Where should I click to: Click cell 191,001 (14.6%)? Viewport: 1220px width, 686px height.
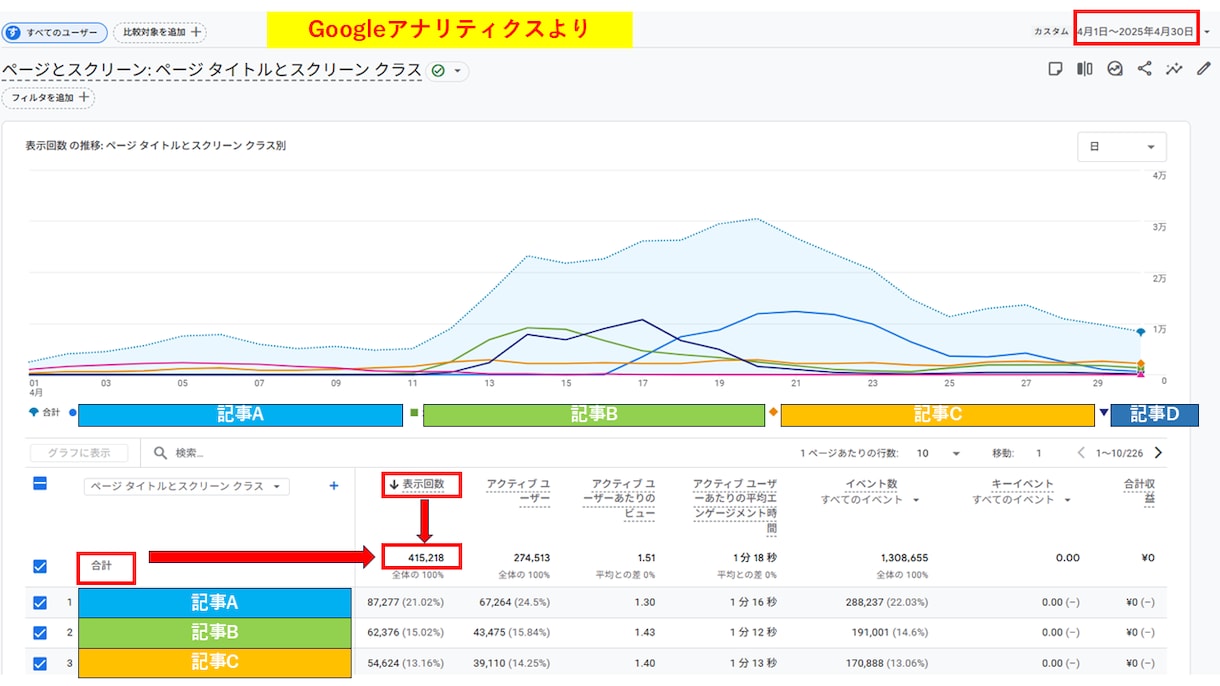coord(890,633)
